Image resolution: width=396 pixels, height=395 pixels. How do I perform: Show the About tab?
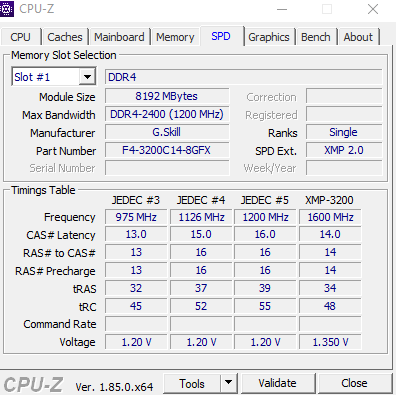coord(358,37)
